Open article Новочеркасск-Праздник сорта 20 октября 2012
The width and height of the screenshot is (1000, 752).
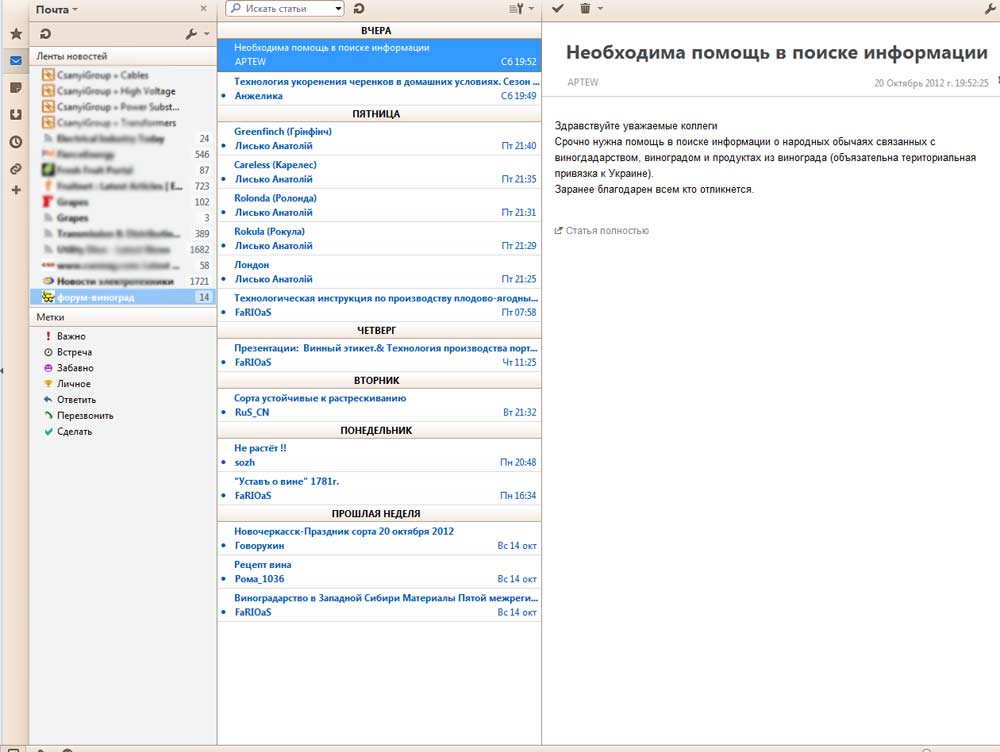coord(379,538)
